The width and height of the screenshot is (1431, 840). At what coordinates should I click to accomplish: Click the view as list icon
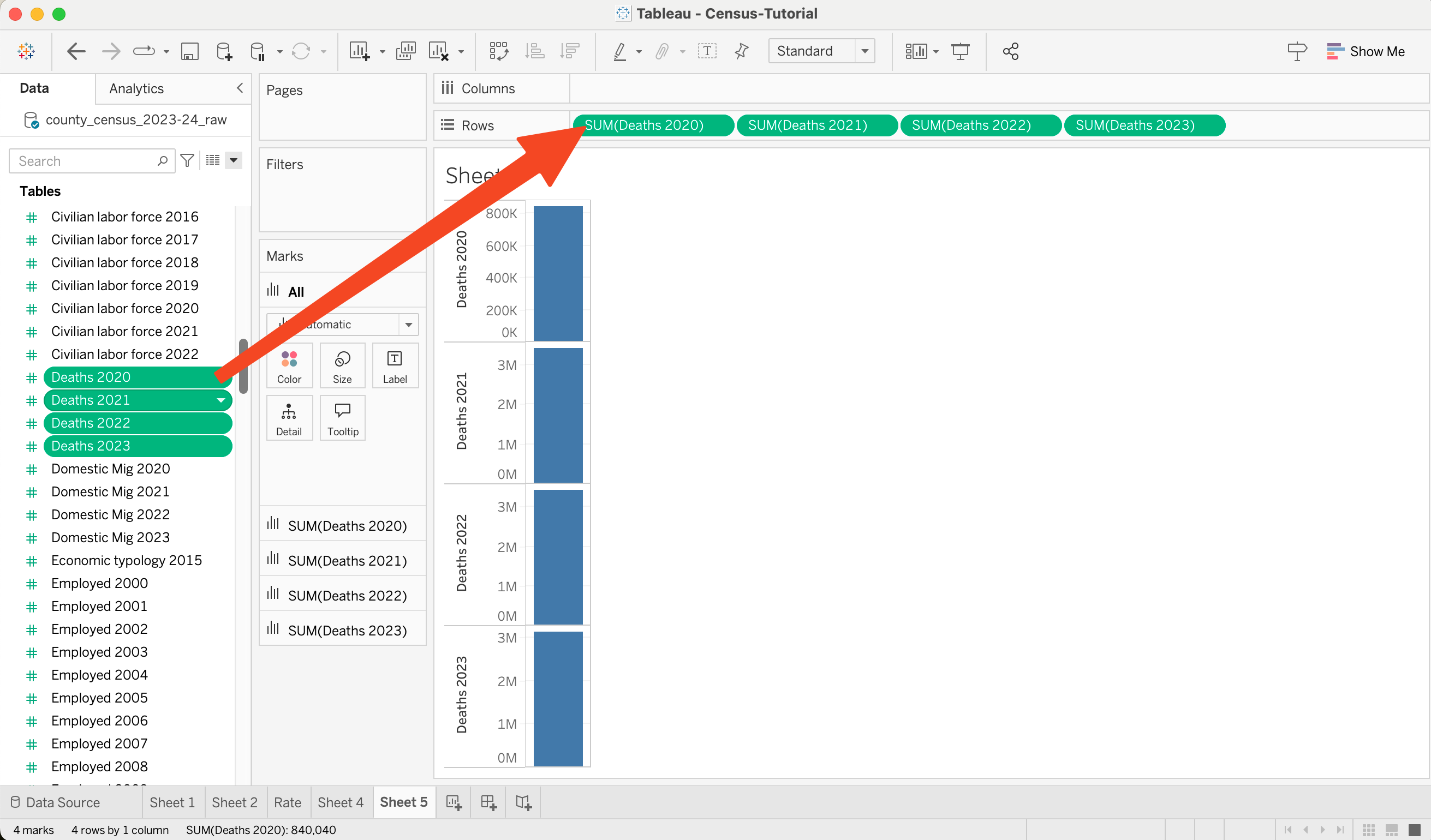(213, 160)
